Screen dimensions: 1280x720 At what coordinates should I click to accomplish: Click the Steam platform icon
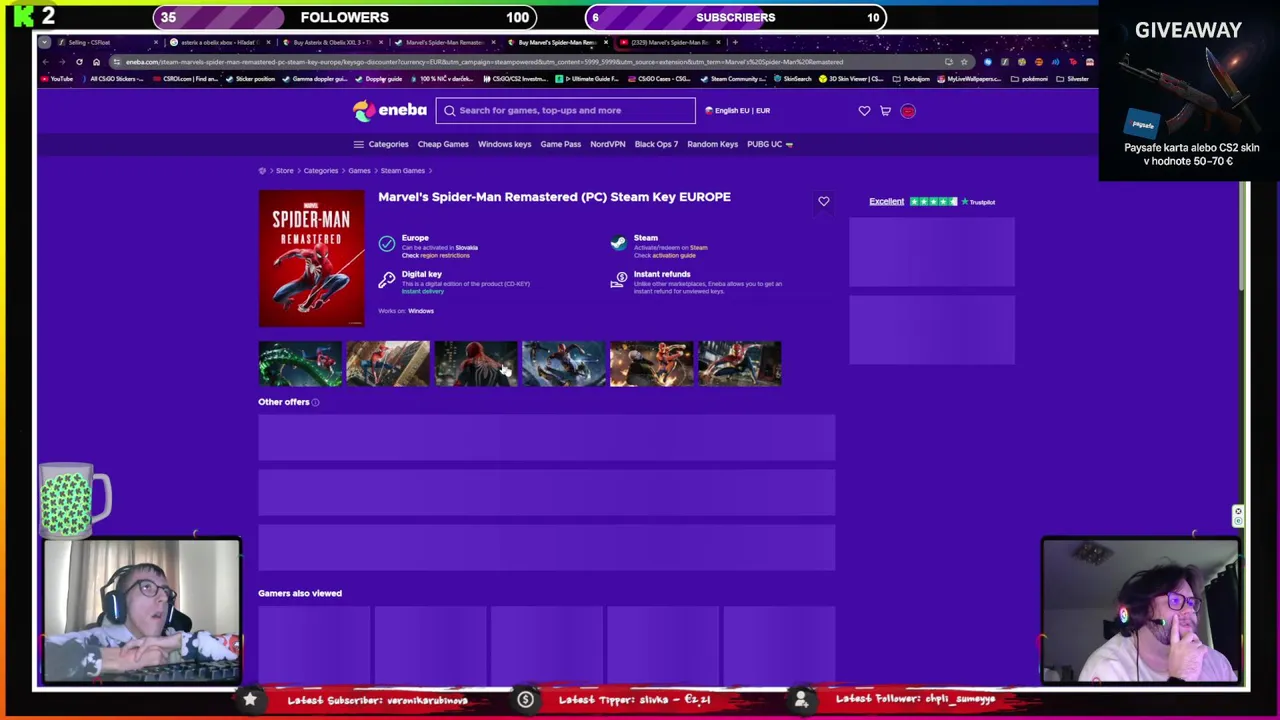(618, 244)
